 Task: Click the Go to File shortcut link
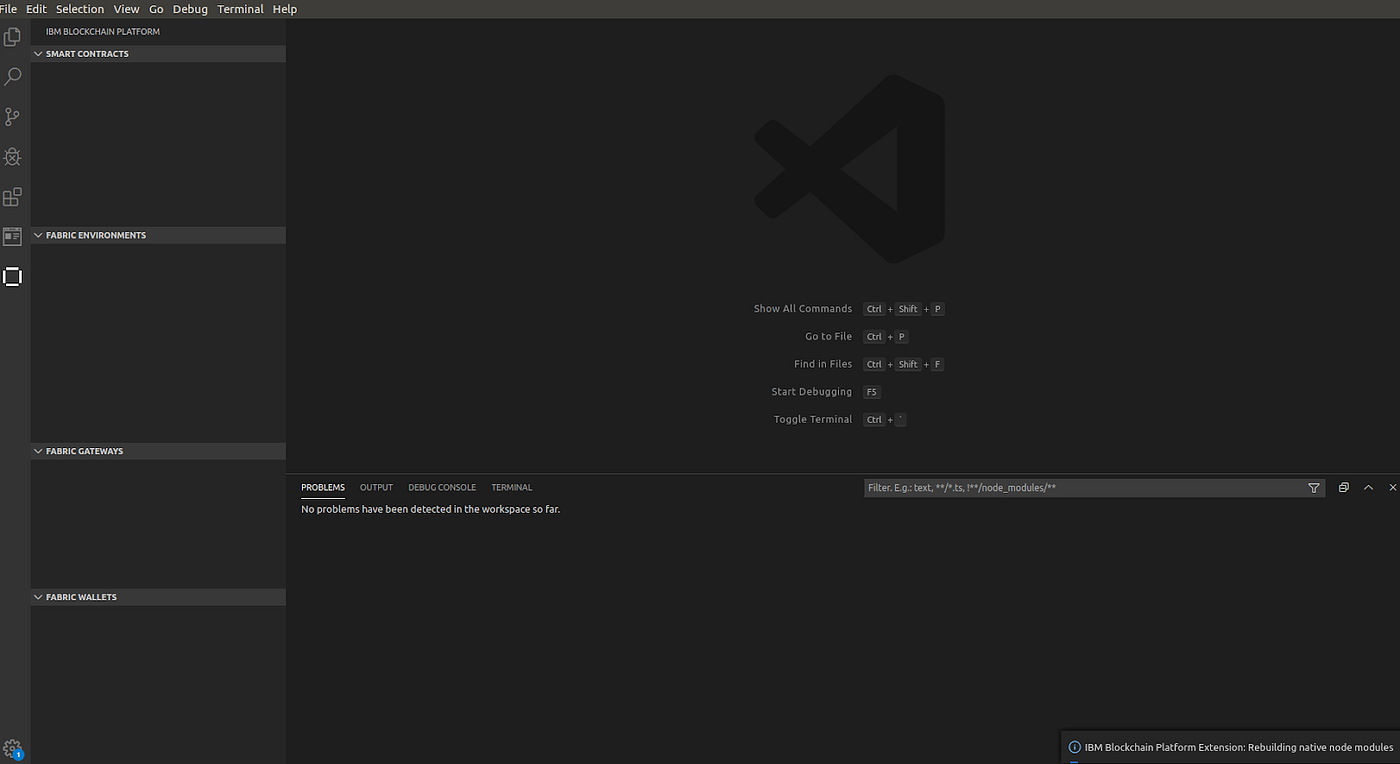pyautogui.click(x=828, y=336)
